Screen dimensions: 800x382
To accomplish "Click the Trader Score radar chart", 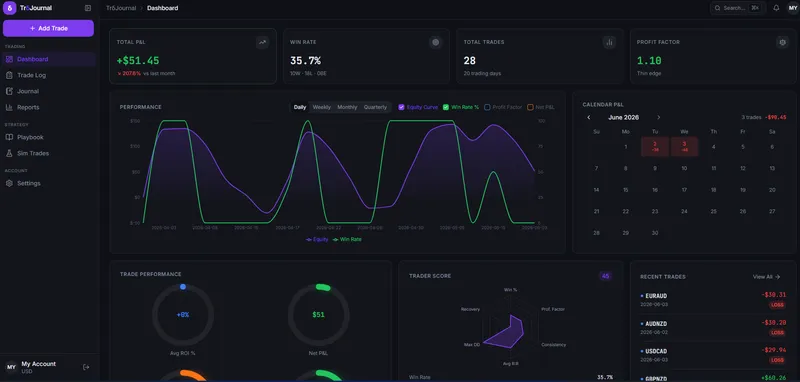I will pyautogui.click(x=511, y=326).
